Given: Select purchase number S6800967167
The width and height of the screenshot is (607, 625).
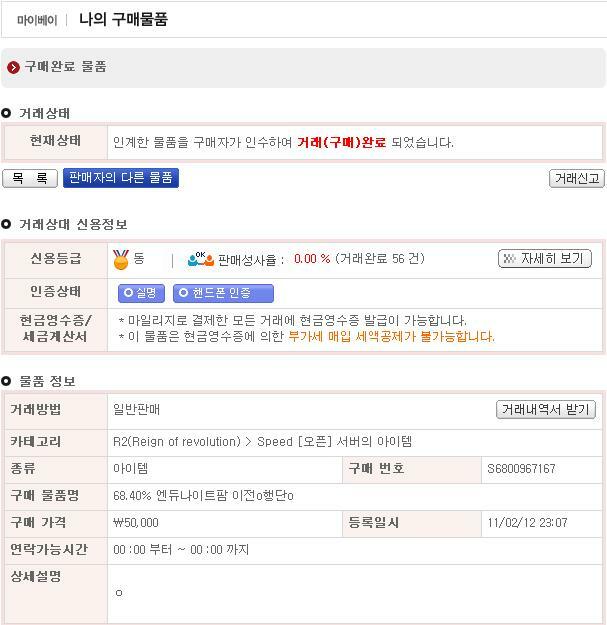Looking at the screenshot, I should (521, 469).
